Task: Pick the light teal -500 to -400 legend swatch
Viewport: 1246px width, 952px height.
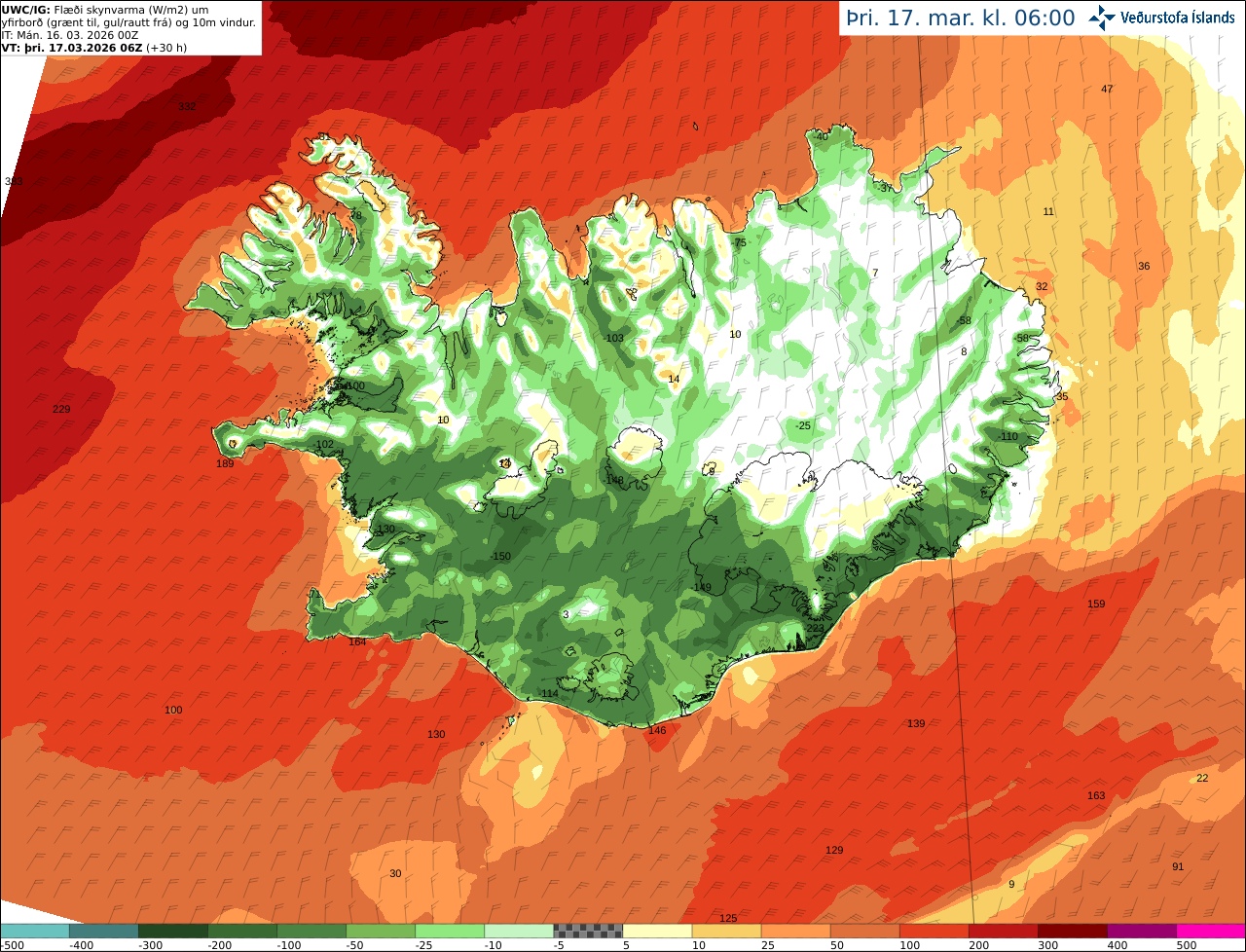Action: point(35,931)
